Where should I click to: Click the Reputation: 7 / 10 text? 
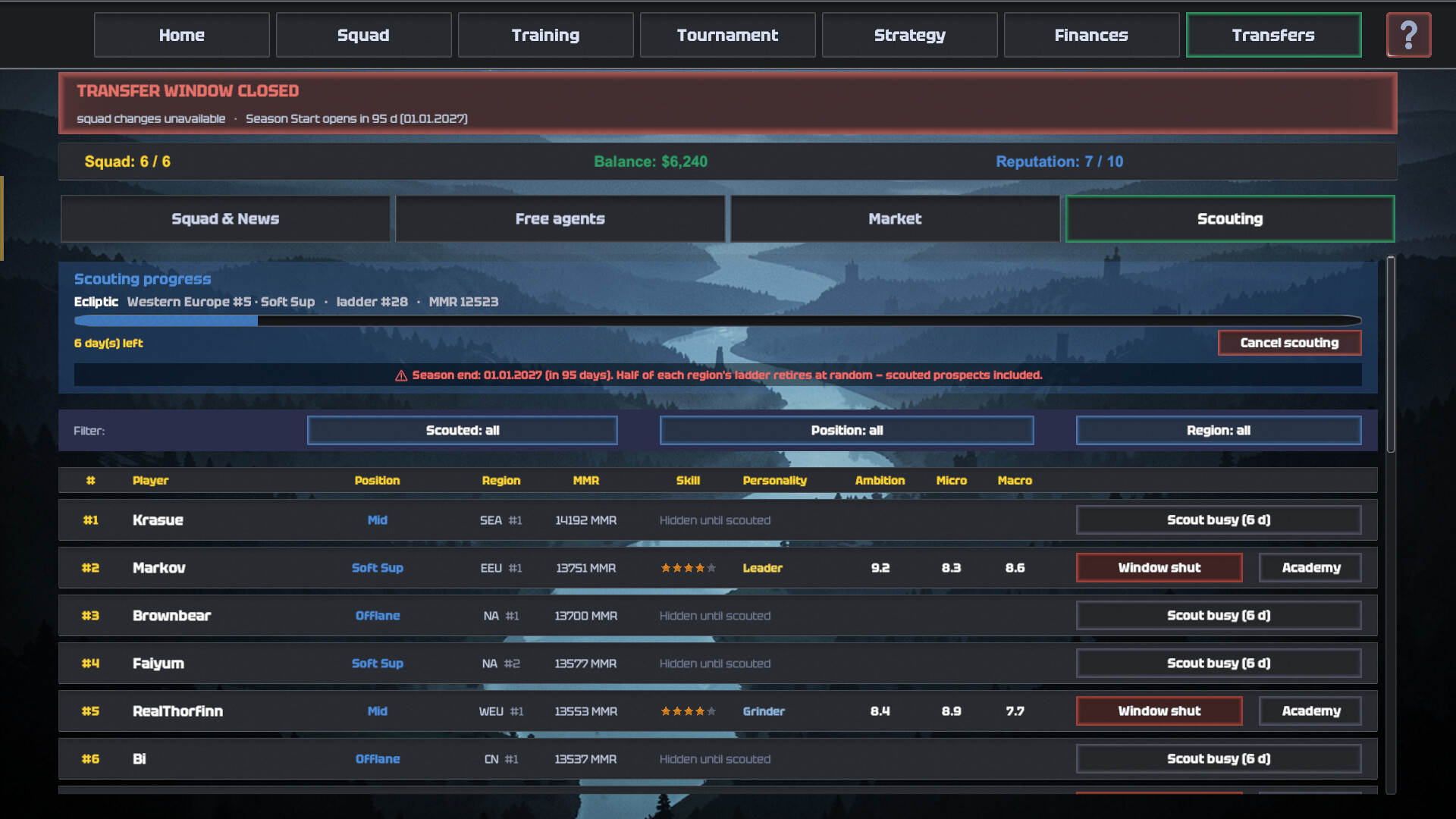coord(1059,162)
